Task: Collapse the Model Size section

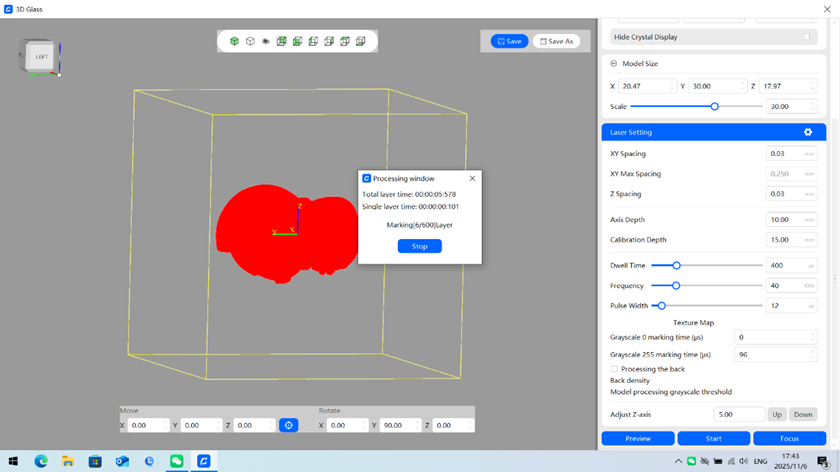Action: tap(614, 64)
